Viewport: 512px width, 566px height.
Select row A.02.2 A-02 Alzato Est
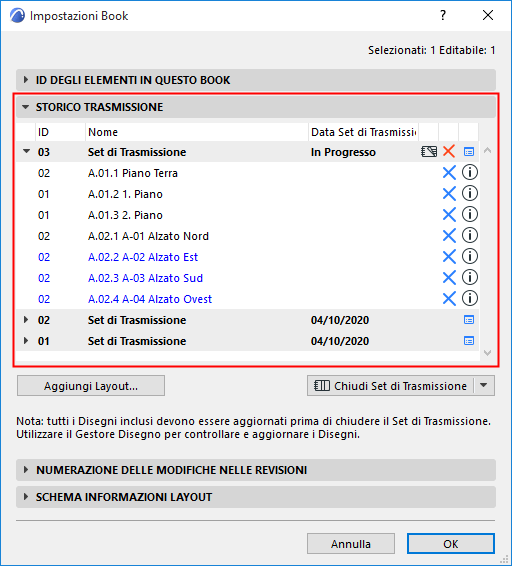coord(247,257)
